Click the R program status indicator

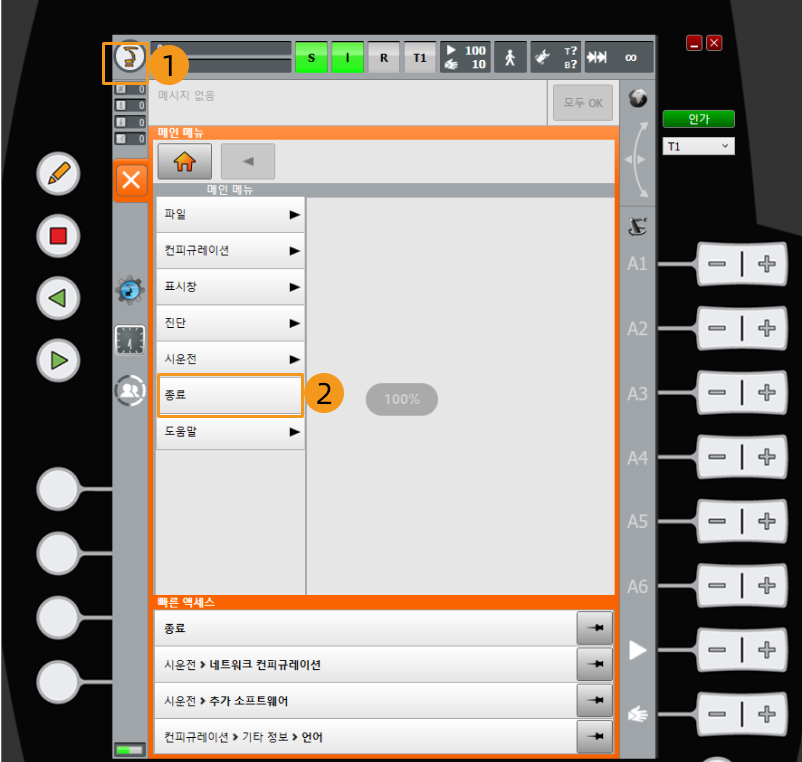point(384,57)
